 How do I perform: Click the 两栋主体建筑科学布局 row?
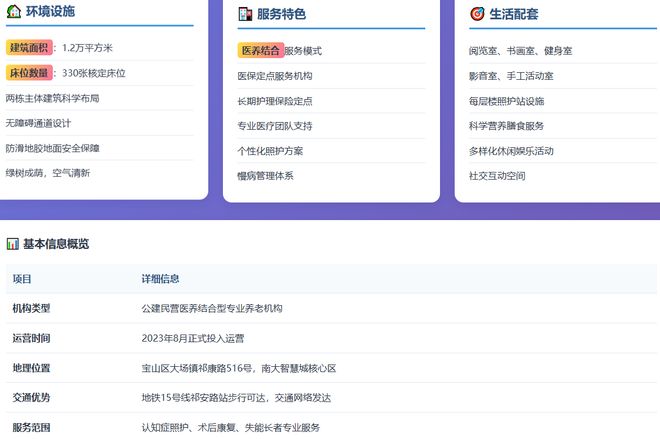click(100, 98)
